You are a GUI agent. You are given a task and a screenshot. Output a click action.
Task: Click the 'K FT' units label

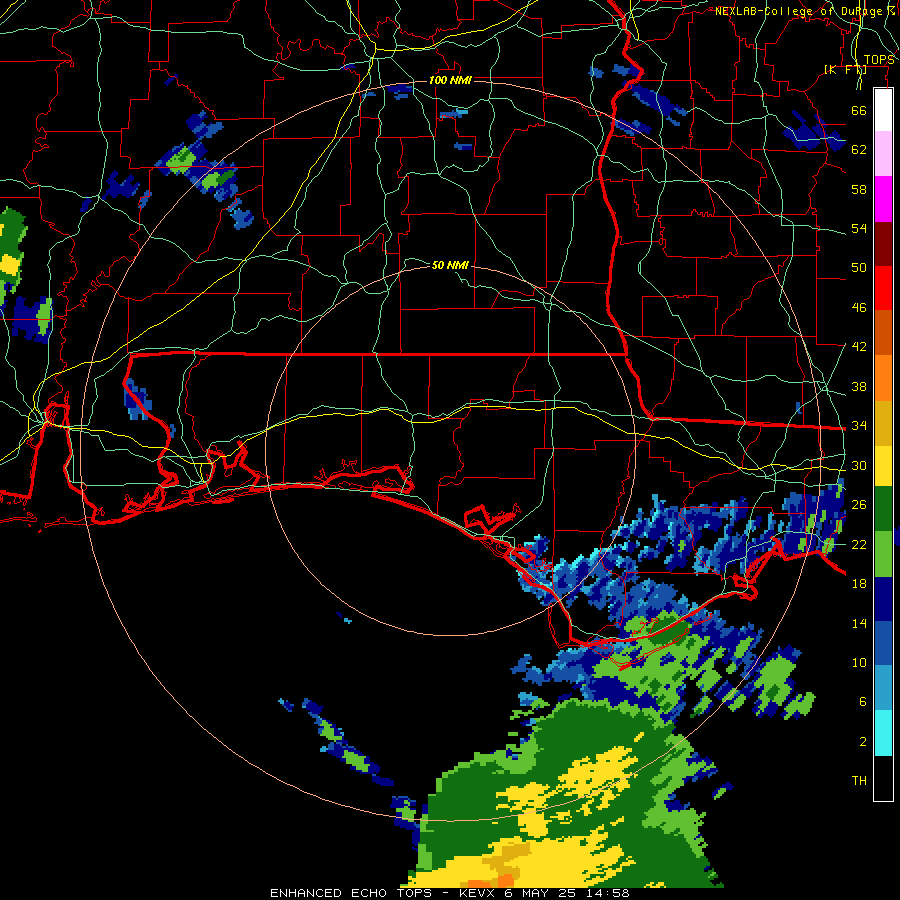point(845,70)
